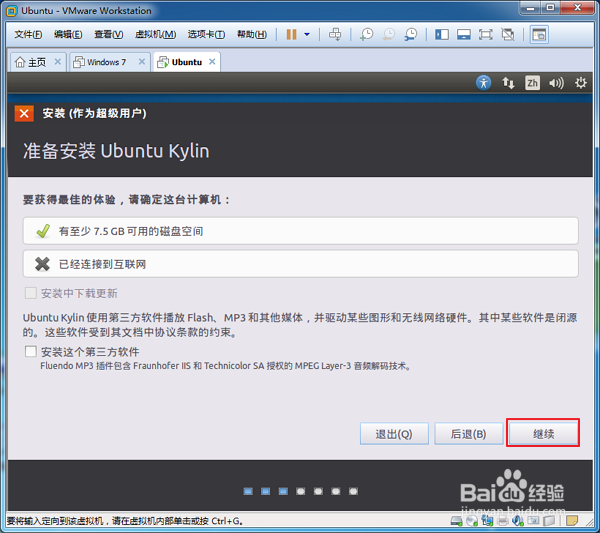Click the CD/DVD drive status icon
The width and height of the screenshot is (600, 533).
tap(472, 521)
